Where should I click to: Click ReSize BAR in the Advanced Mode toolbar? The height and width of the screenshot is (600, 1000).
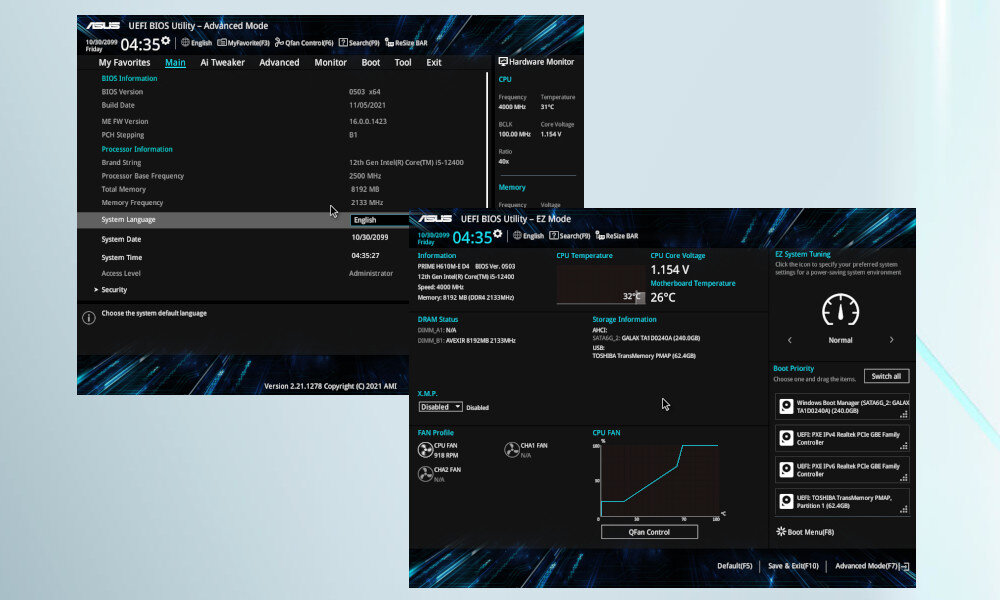406,43
